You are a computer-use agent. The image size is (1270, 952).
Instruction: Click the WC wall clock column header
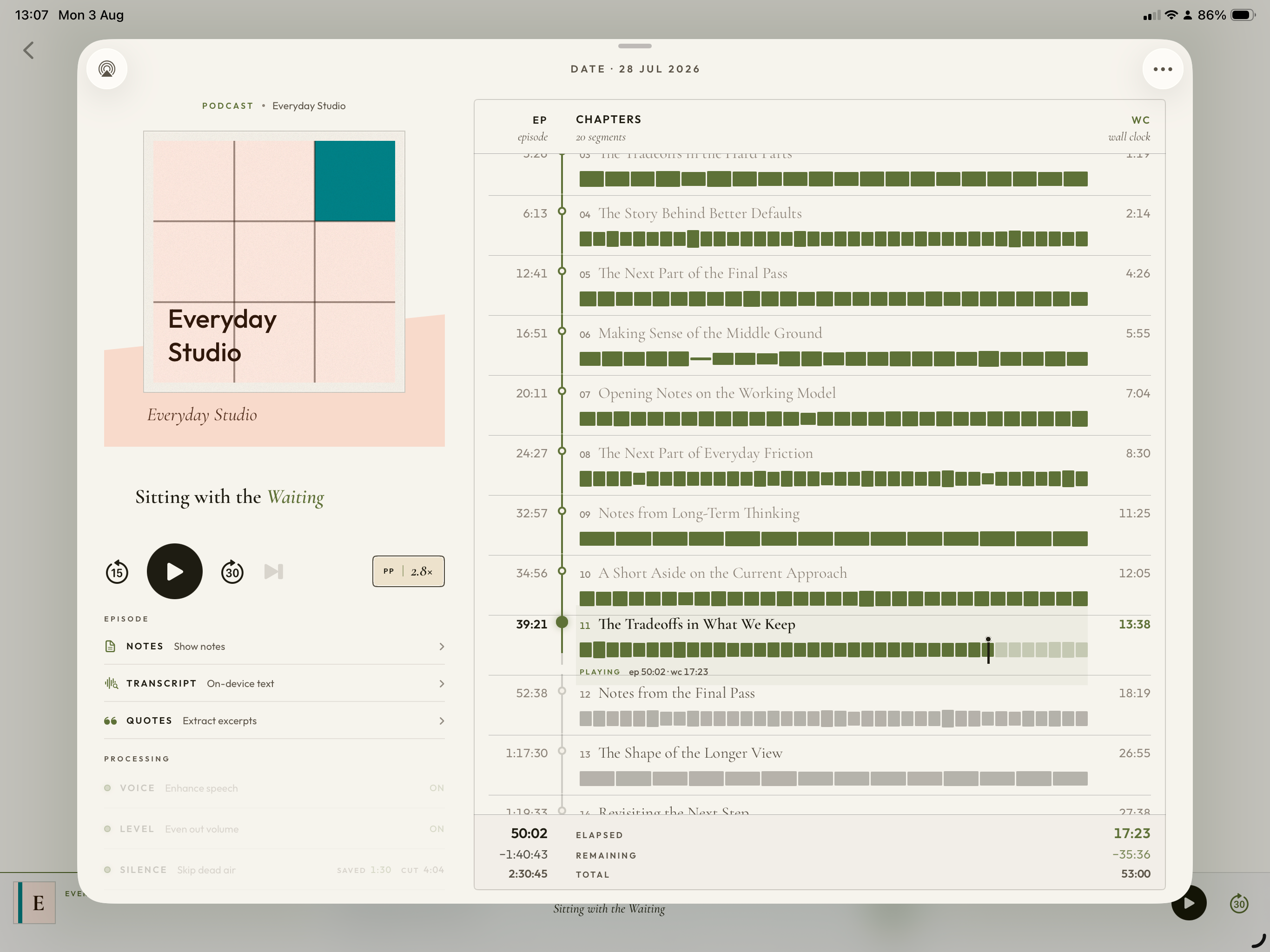[x=1129, y=128]
